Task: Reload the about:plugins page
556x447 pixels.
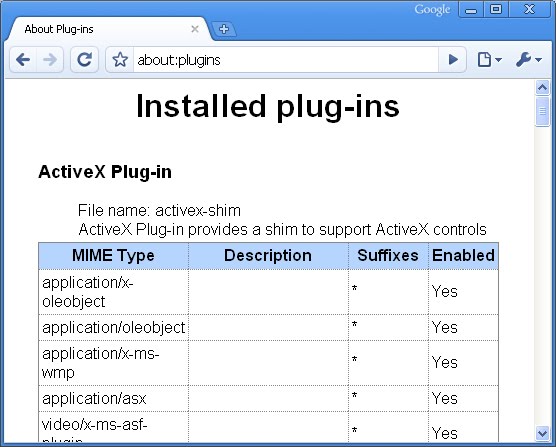Action: (x=84, y=60)
